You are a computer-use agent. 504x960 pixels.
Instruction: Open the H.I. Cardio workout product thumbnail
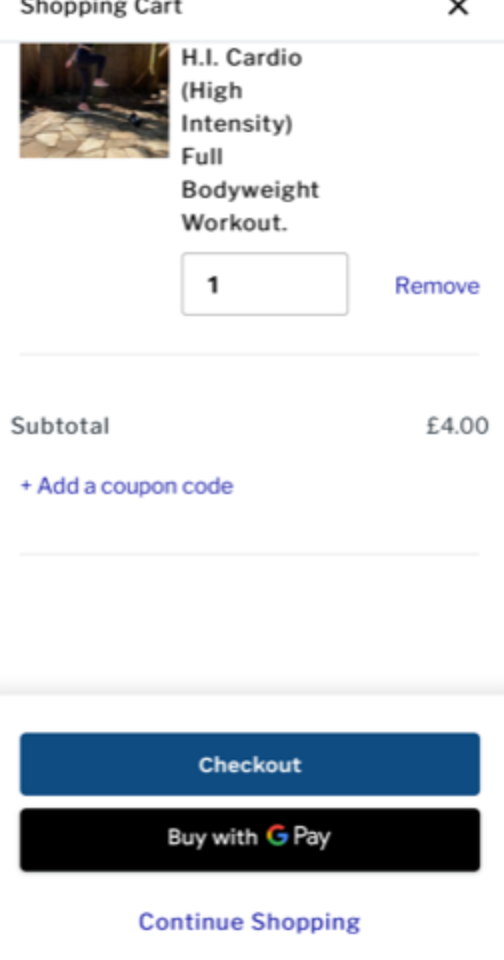point(94,100)
